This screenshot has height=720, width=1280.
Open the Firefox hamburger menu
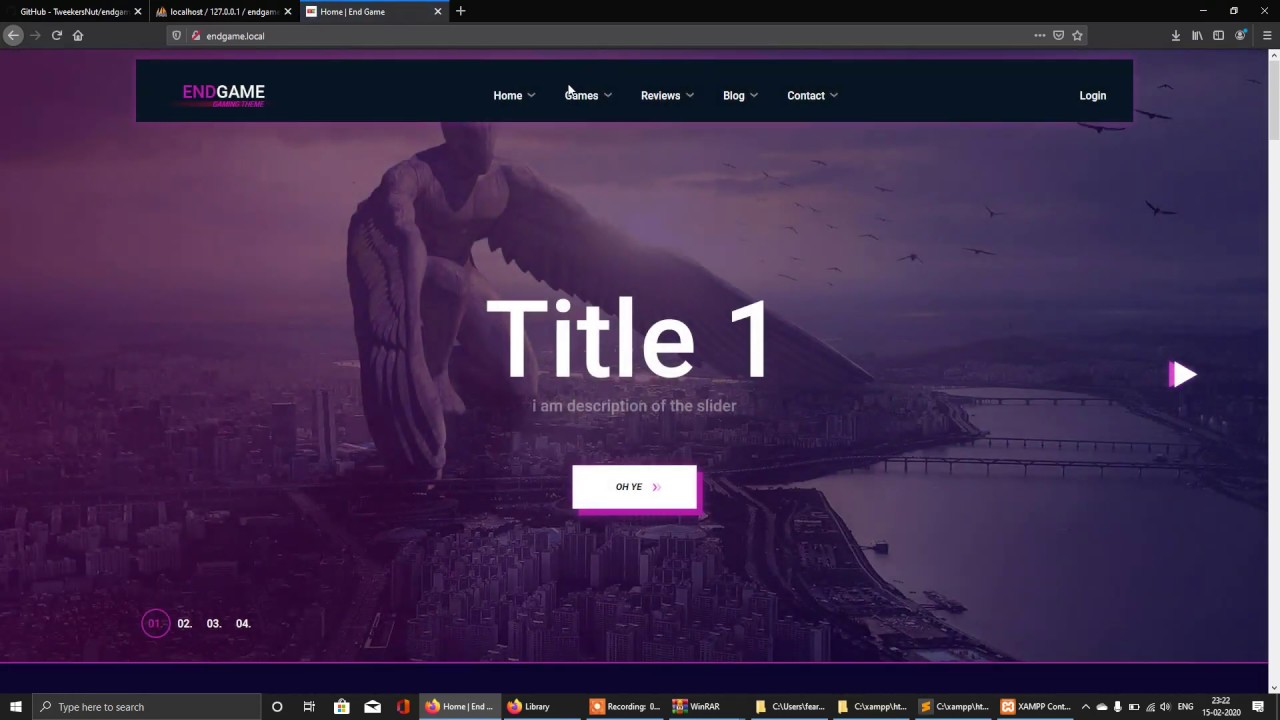1267,35
